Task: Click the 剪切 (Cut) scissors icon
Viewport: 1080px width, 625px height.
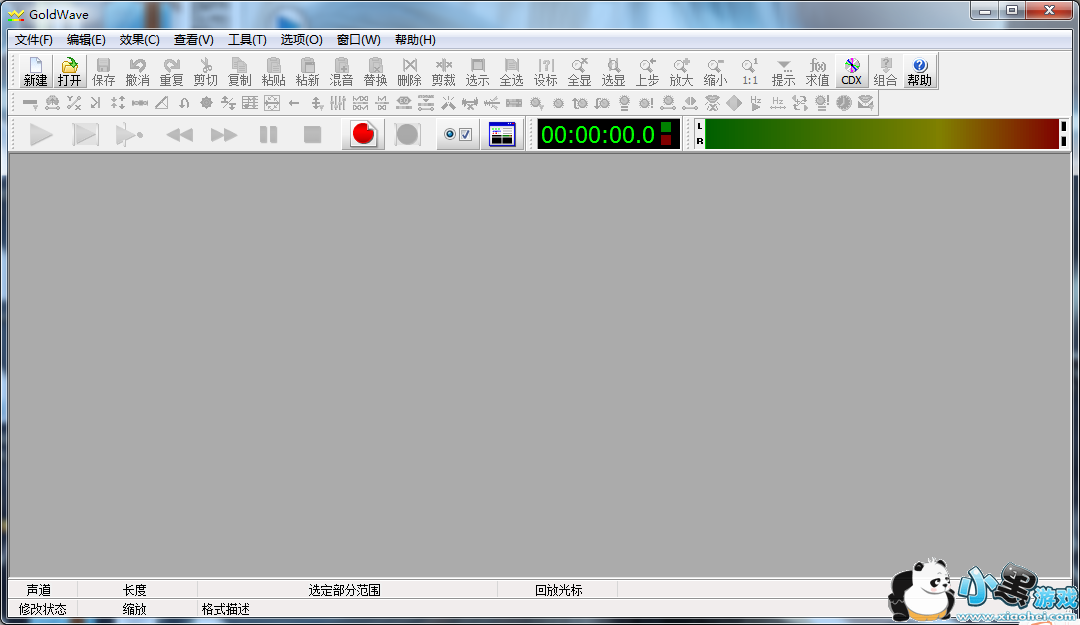Action: click(x=205, y=72)
